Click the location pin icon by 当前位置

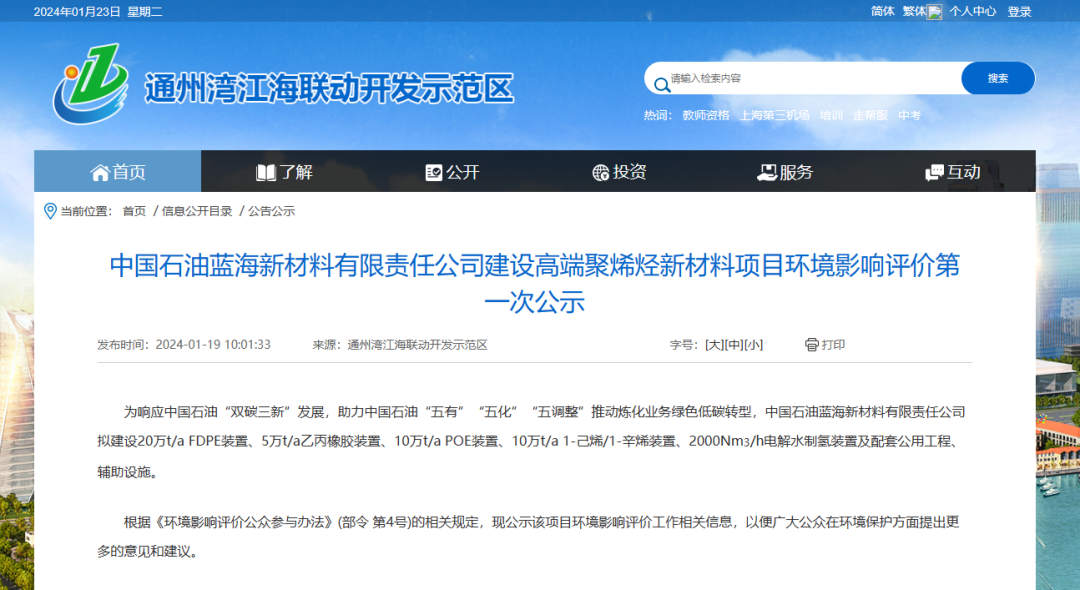pos(50,211)
